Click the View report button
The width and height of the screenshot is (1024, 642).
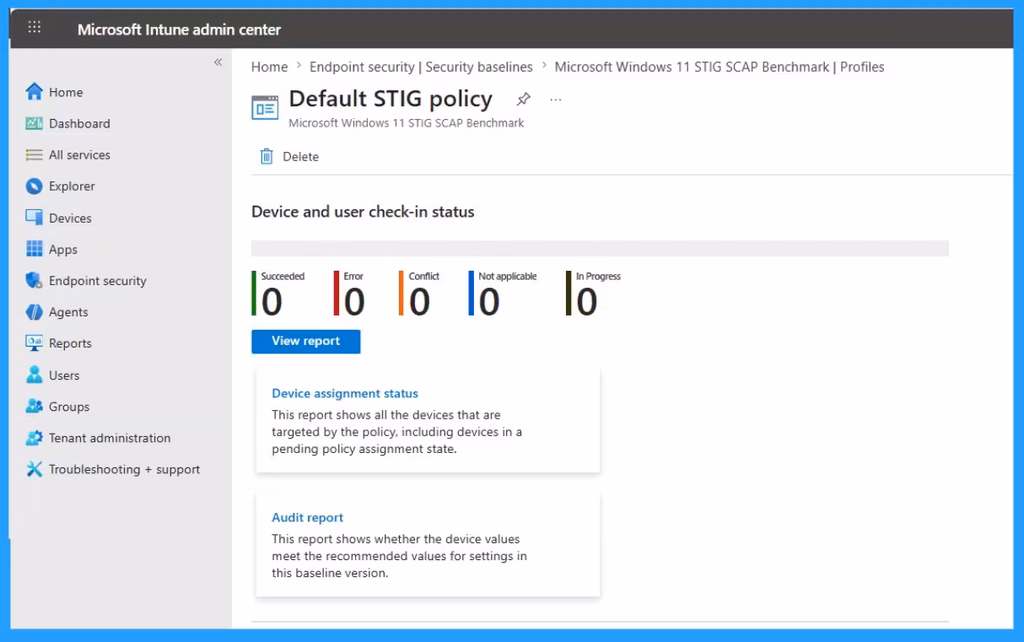coord(306,341)
